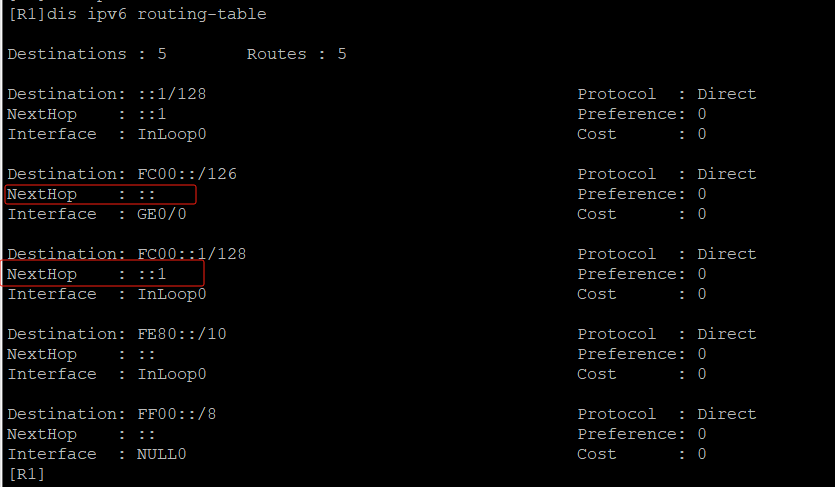Click the 'Routes : 5' summary text
Image resolution: width=835 pixels, height=487 pixels.
pos(297,54)
